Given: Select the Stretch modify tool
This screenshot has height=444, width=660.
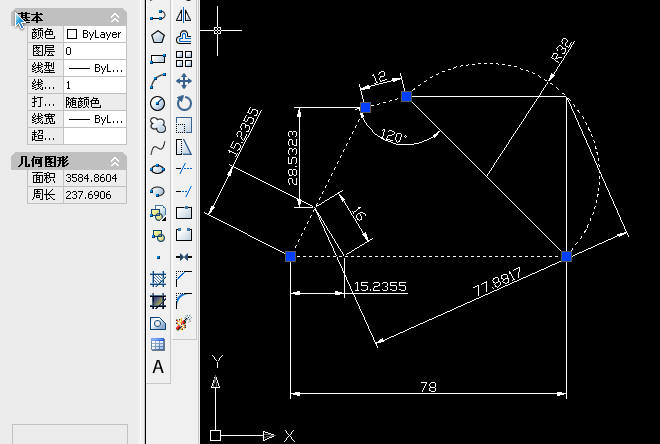Looking at the screenshot, I should (184, 147).
